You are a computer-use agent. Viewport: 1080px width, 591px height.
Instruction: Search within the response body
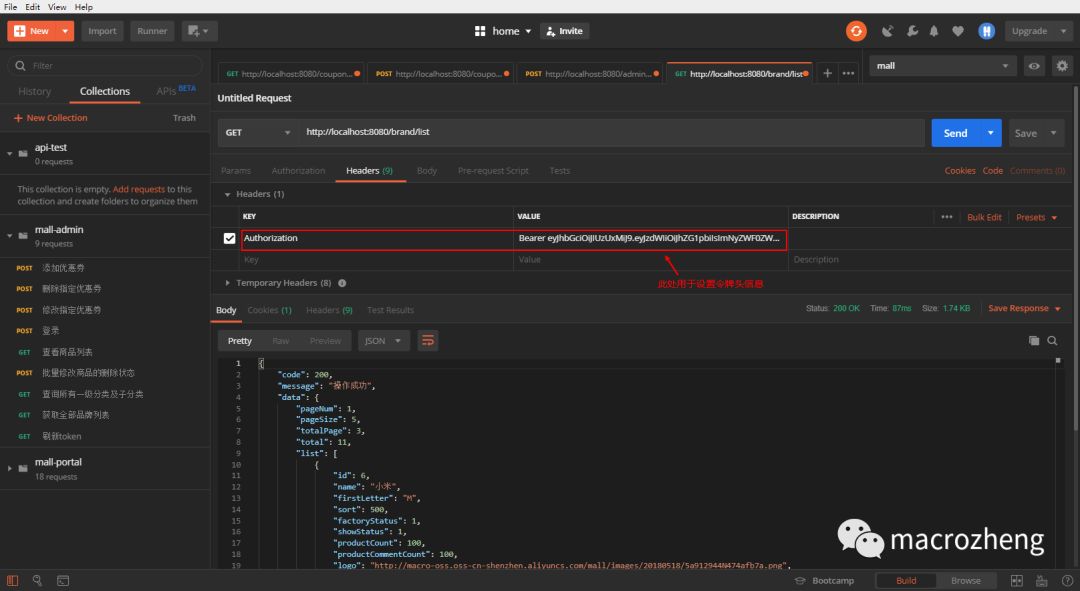[x=1052, y=340]
